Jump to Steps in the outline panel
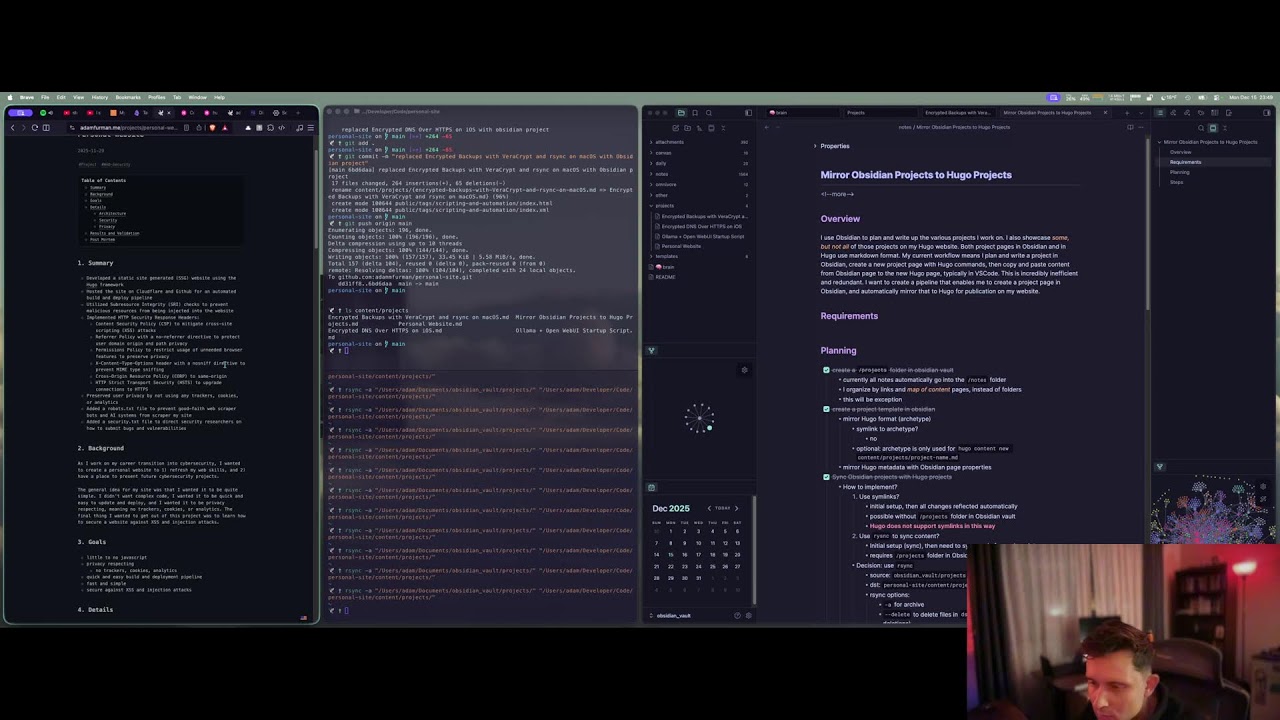 1177,182
